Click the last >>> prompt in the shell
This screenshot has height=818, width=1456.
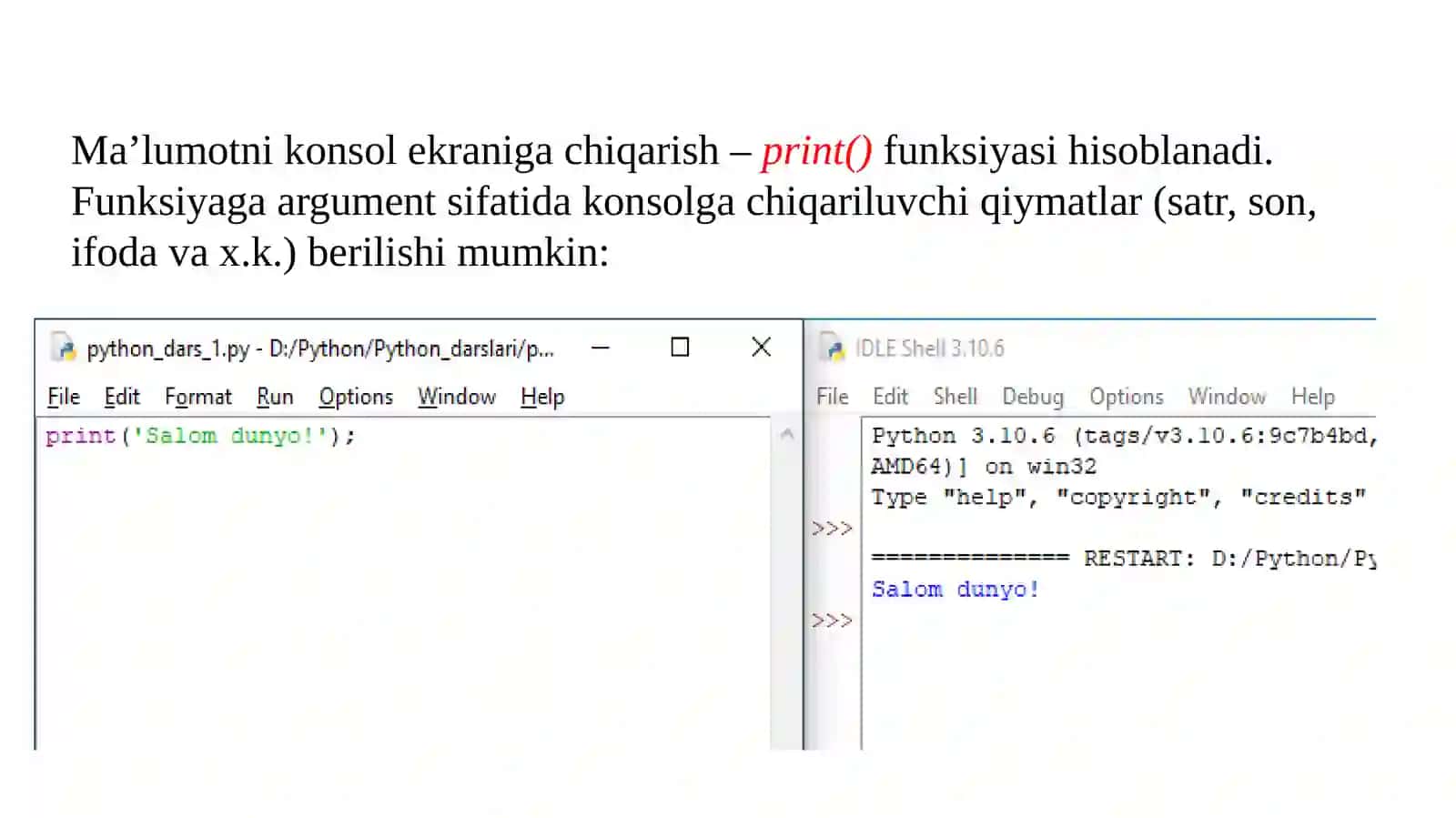click(832, 621)
